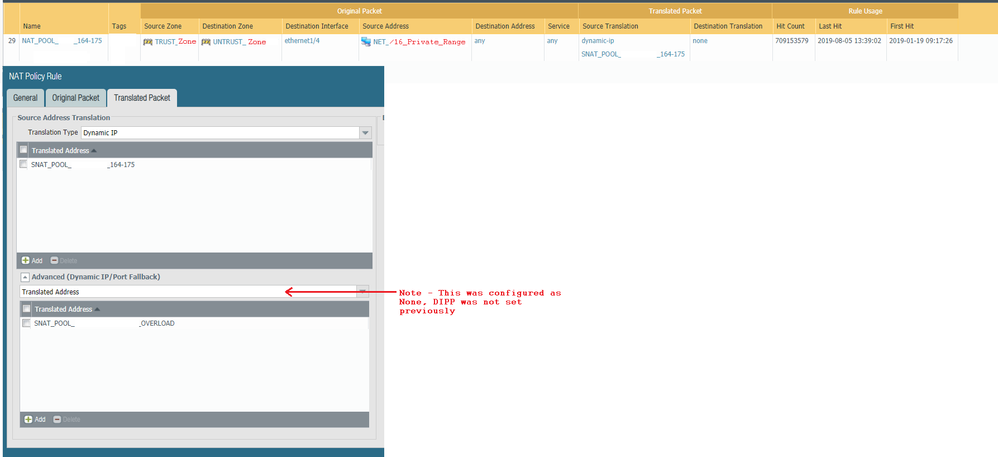Switch to the Original Packet tab

[x=75, y=98]
